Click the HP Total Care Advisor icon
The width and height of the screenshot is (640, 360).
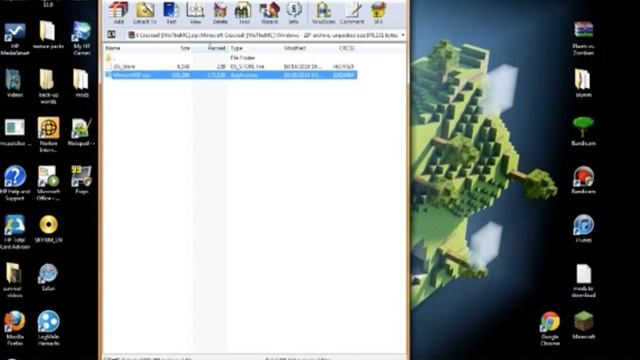click(15, 231)
